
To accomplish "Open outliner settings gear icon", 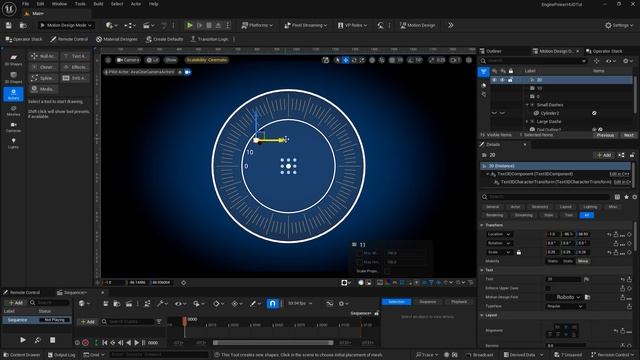I will click(627, 61).
